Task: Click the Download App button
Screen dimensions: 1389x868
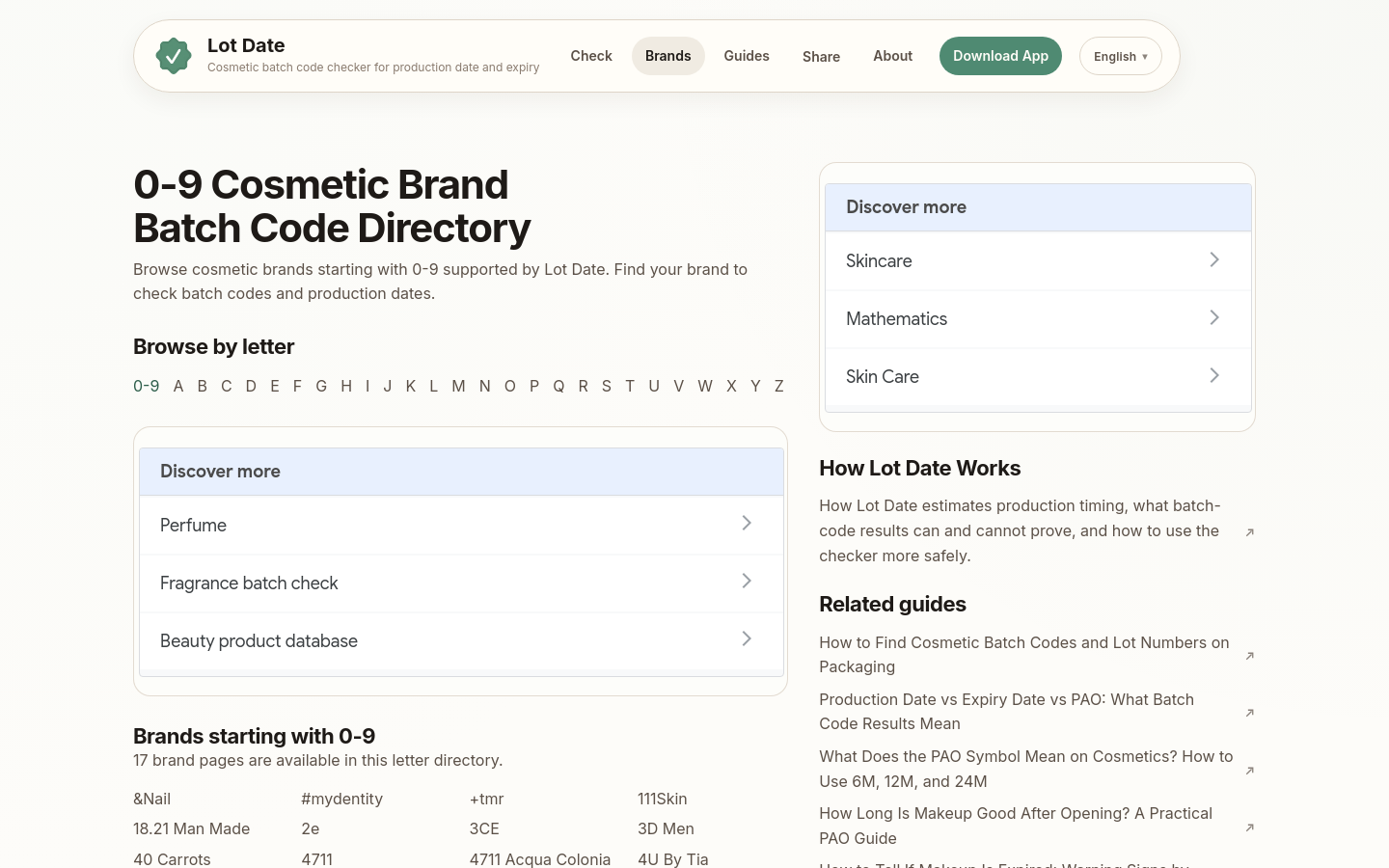Action: pyautogui.click(x=1000, y=56)
